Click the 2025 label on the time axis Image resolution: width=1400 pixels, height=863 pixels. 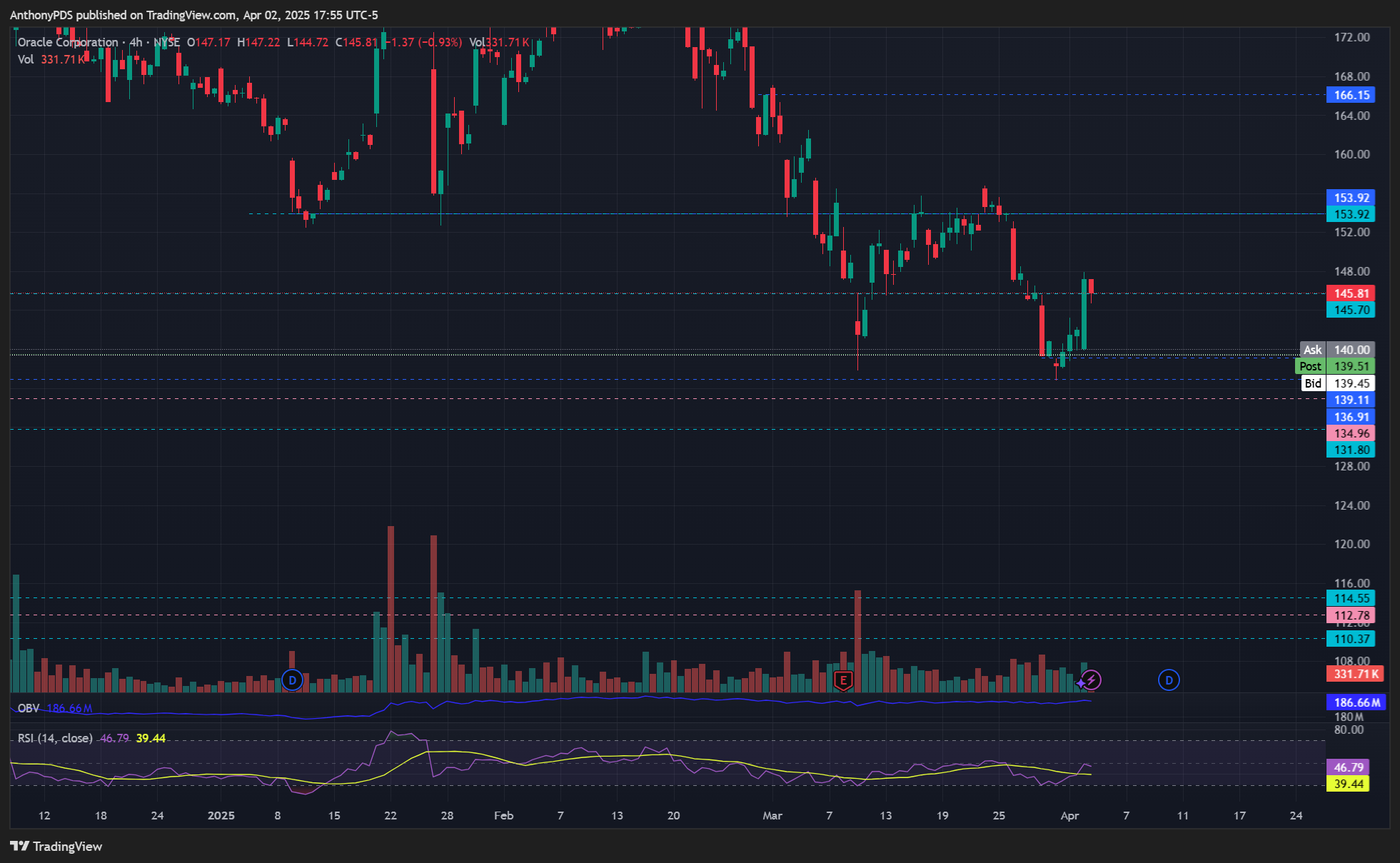pyautogui.click(x=221, y=815)
